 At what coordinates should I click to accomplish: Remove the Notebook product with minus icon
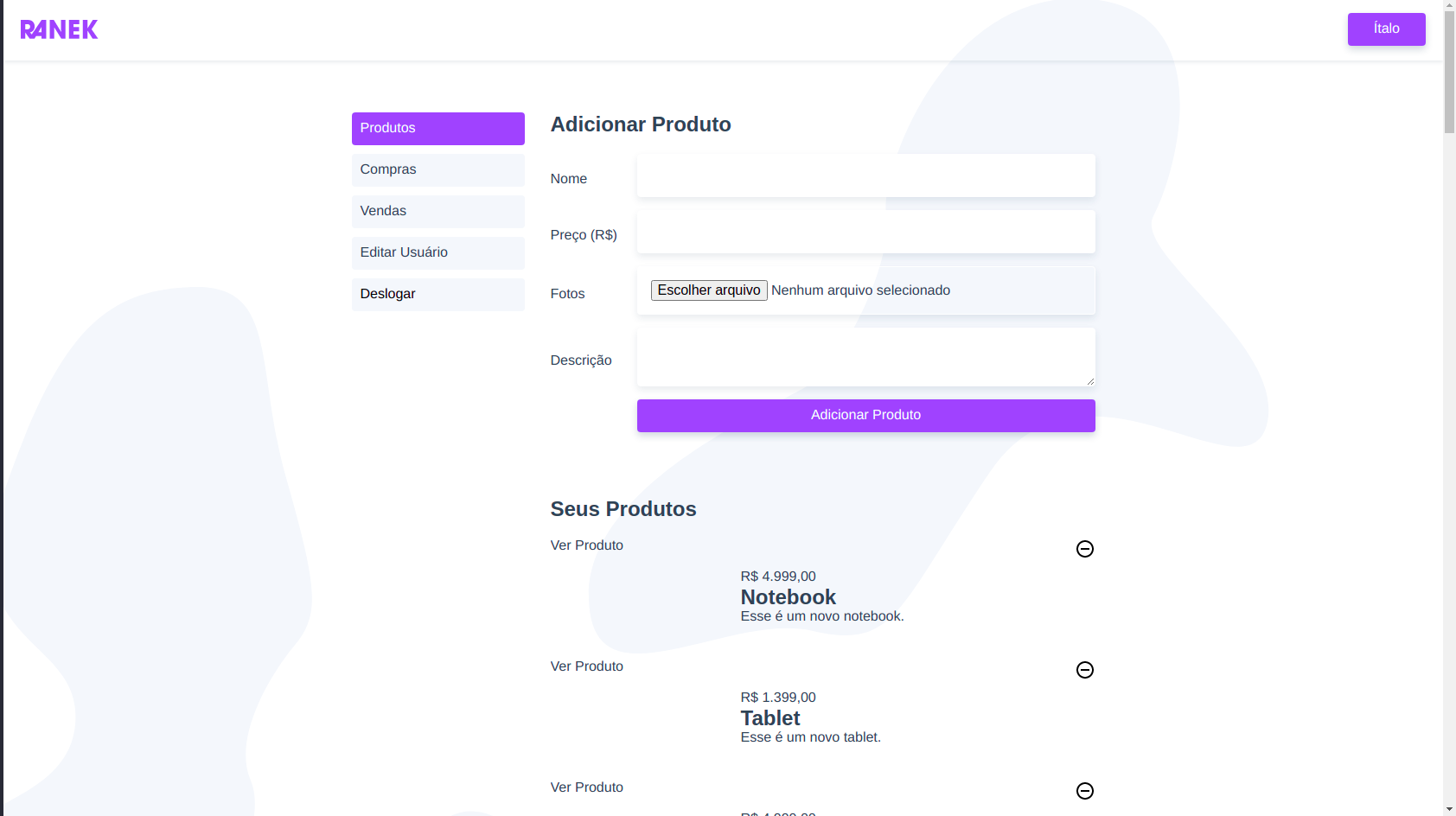click(x=1085, y=549)
